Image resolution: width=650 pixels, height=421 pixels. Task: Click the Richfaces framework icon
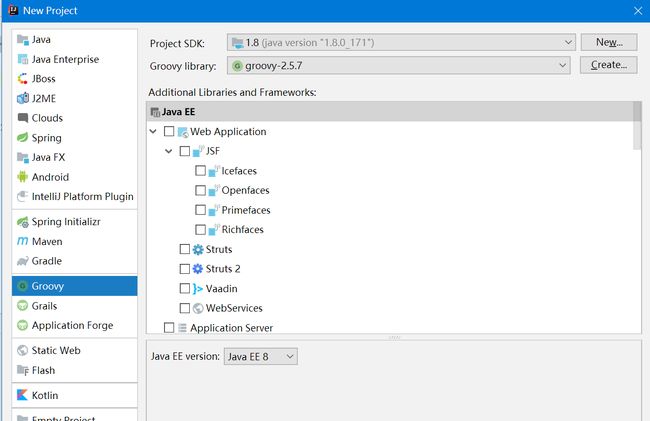pos(213,230)
